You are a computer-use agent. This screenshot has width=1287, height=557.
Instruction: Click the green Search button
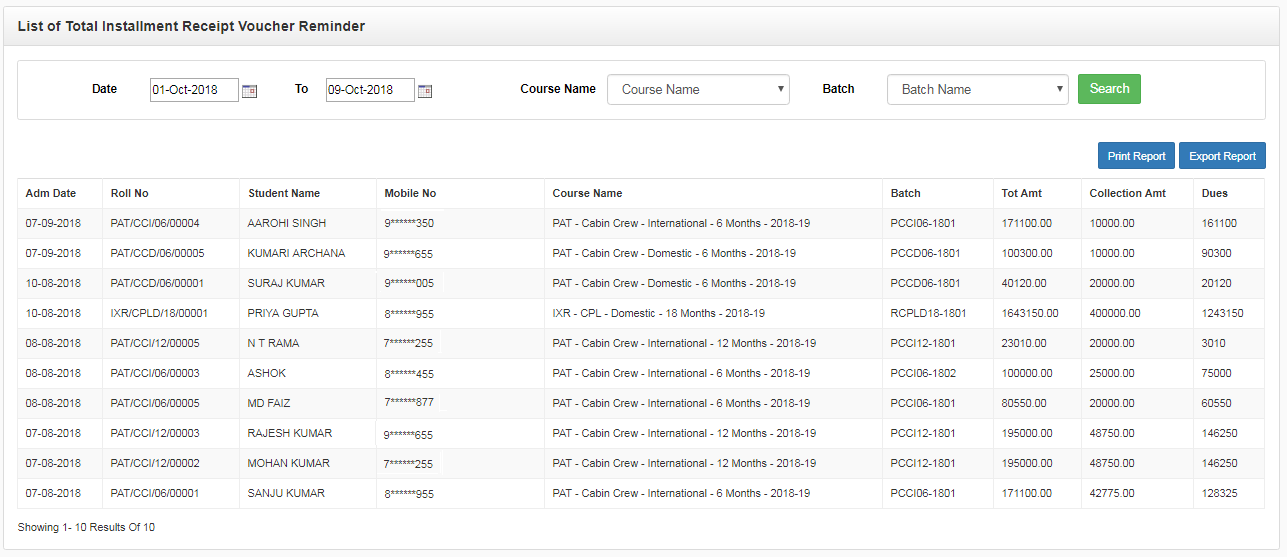[x=1109, y=89]
